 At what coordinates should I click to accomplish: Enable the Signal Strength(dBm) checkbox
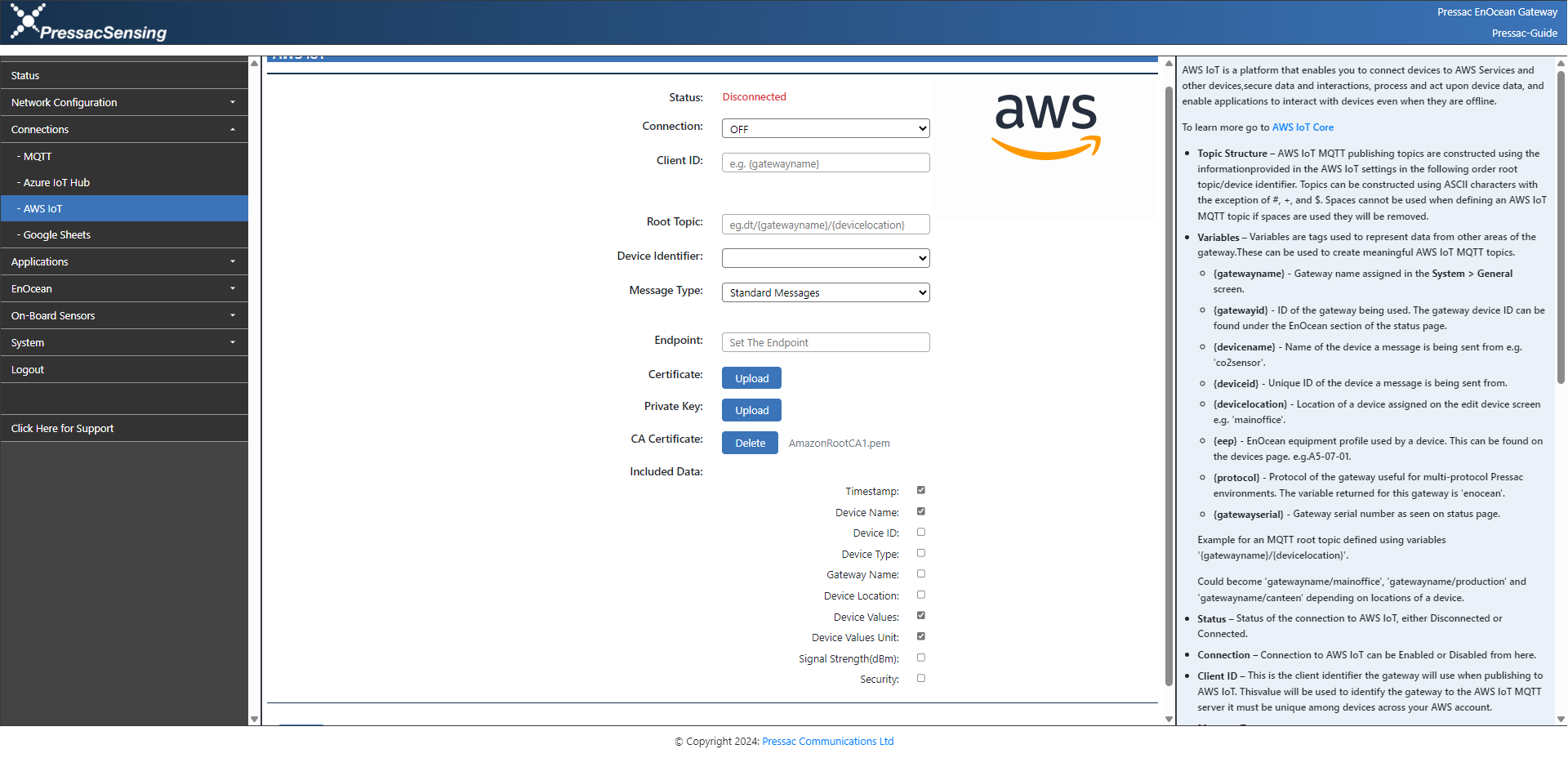920,658
